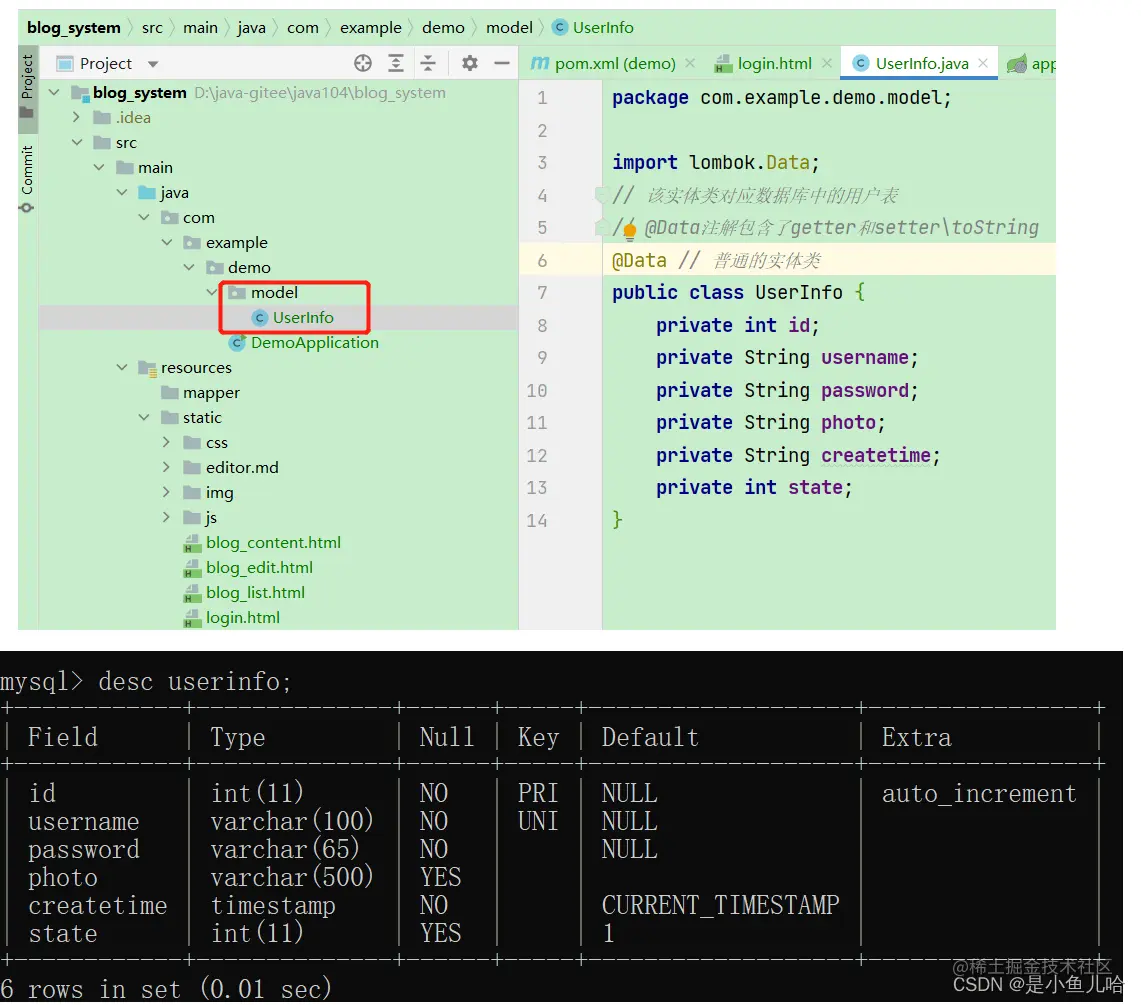Close the login.html editor tab

827,63
